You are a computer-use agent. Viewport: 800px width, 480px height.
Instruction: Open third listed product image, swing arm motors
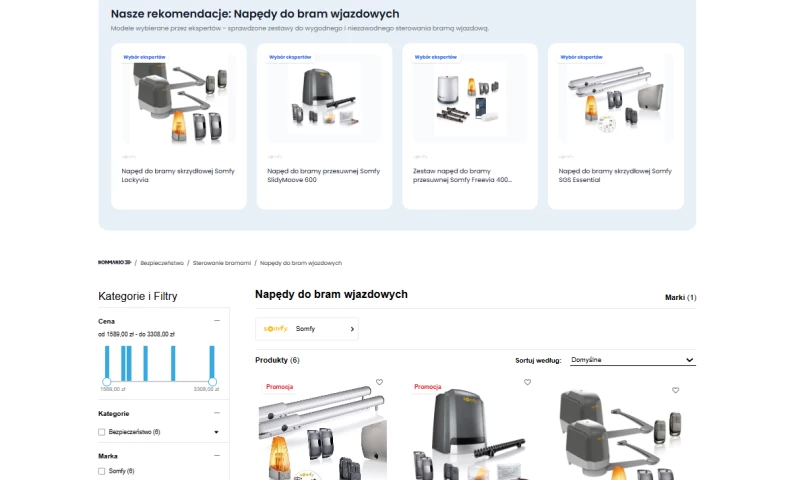tap(618, 434)
